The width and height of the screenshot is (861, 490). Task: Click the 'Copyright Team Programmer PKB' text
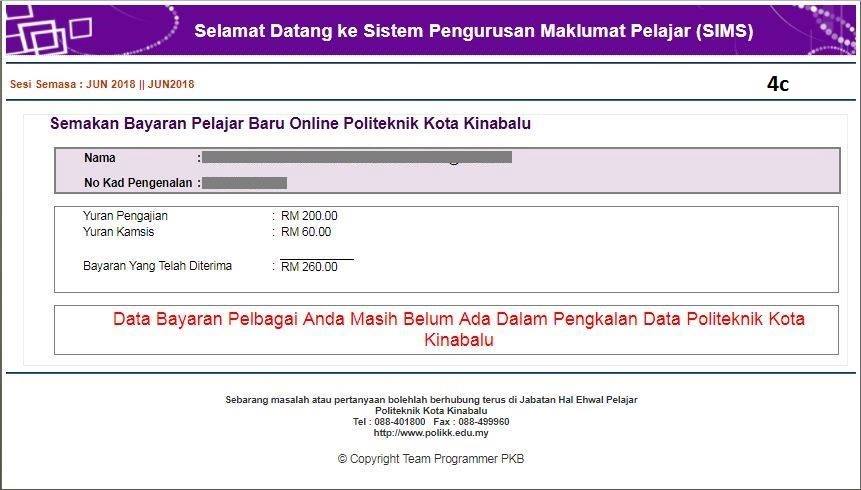431,459
